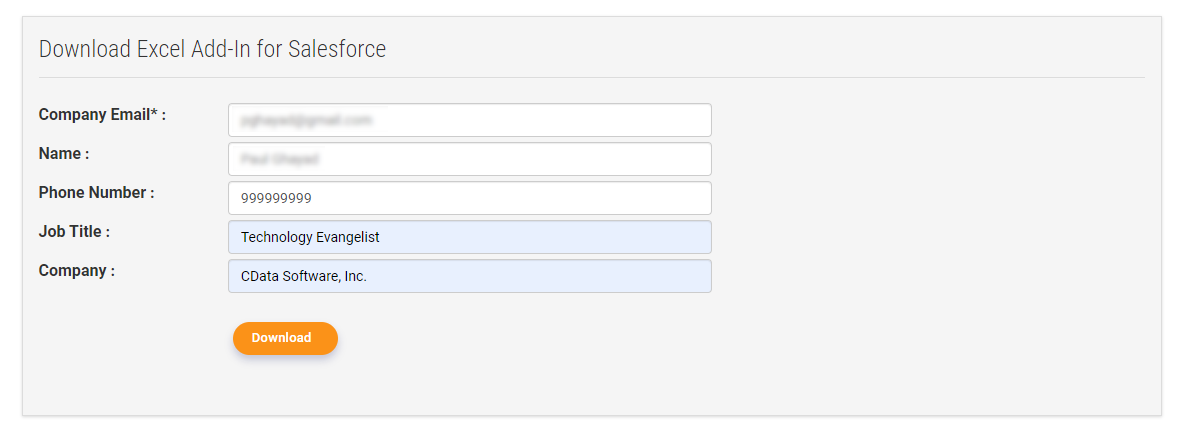Click the word "Excel" in the heading
The image size is (1192, 440).
tap(160, 49)
